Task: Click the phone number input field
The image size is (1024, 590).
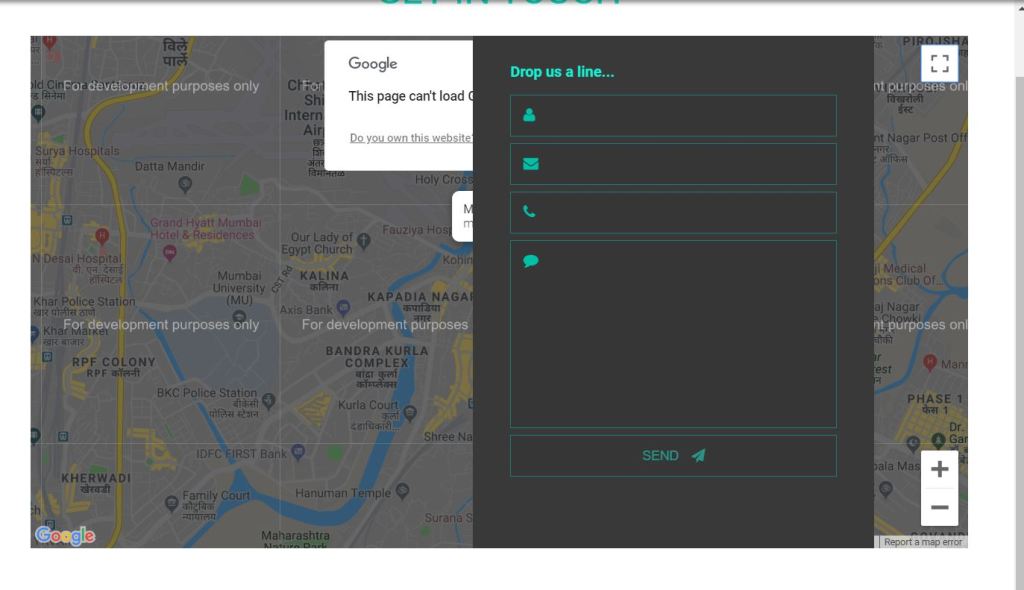Action: [x=673, y=212]
